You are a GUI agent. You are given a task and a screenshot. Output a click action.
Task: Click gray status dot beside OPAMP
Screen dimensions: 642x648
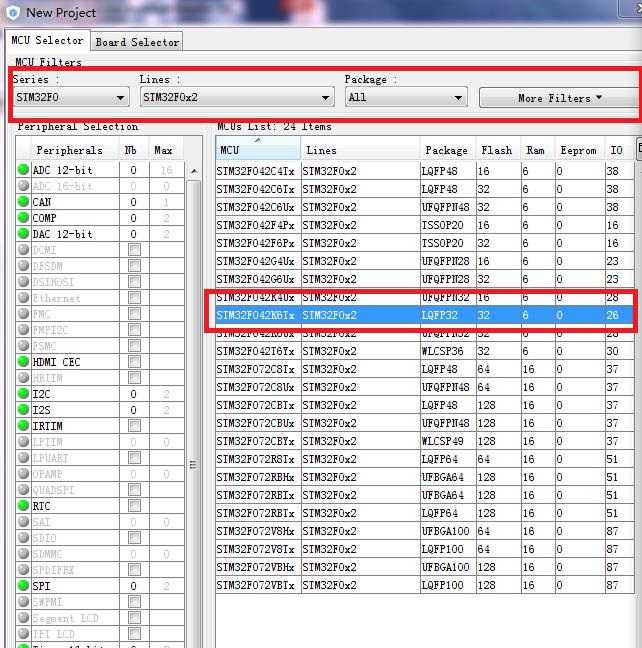click(x=24, y=473)
